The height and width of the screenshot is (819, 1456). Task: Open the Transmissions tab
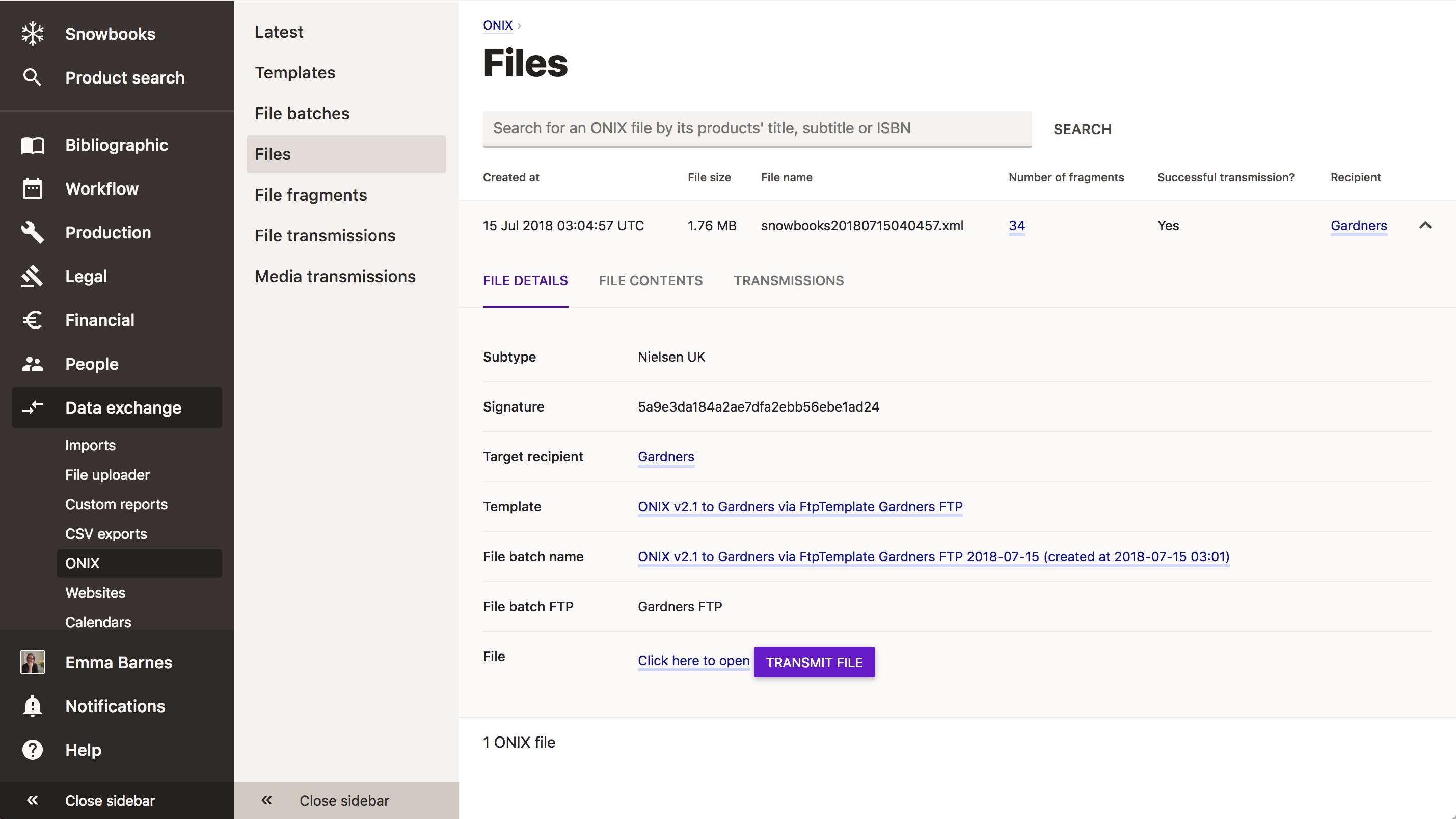789,280
